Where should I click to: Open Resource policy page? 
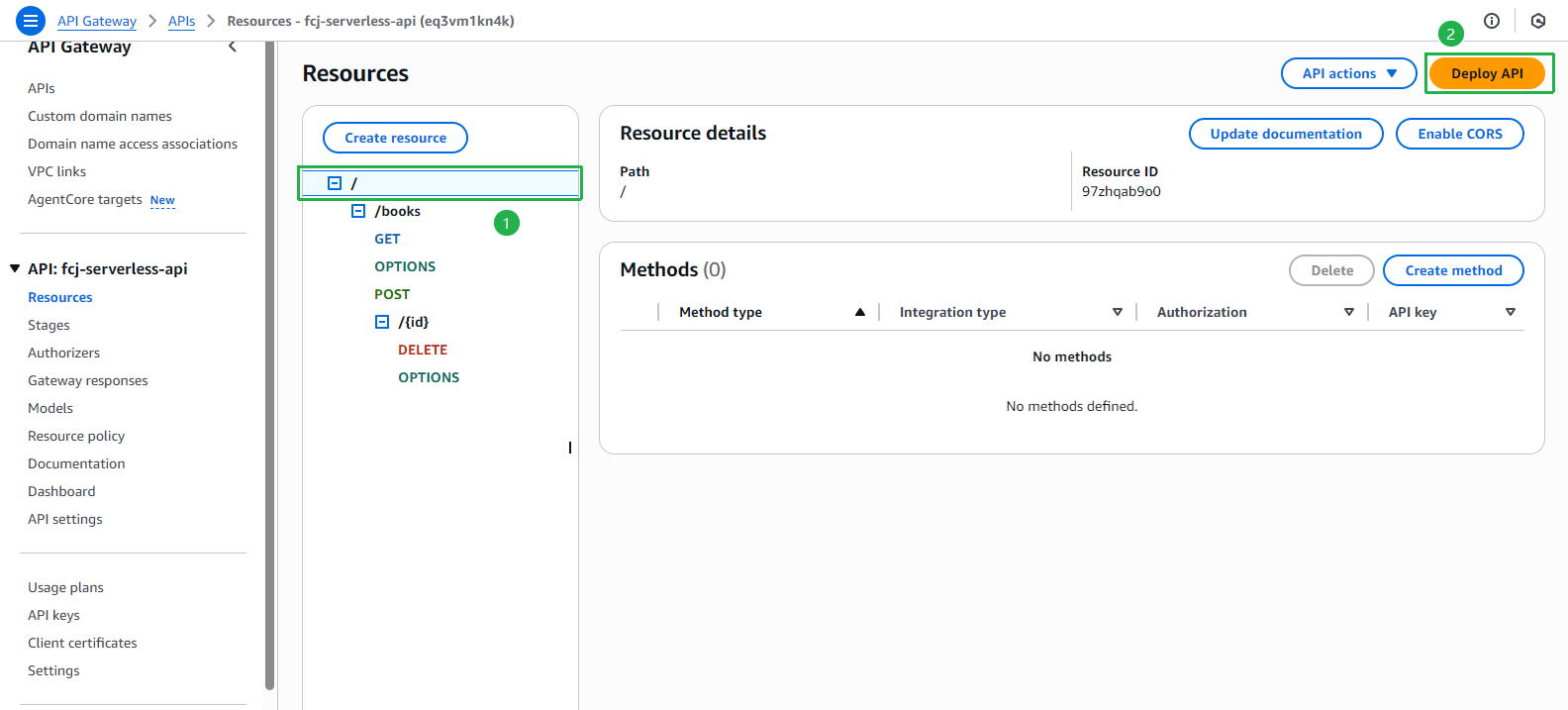pyautogui.click(x=76, y=436)
